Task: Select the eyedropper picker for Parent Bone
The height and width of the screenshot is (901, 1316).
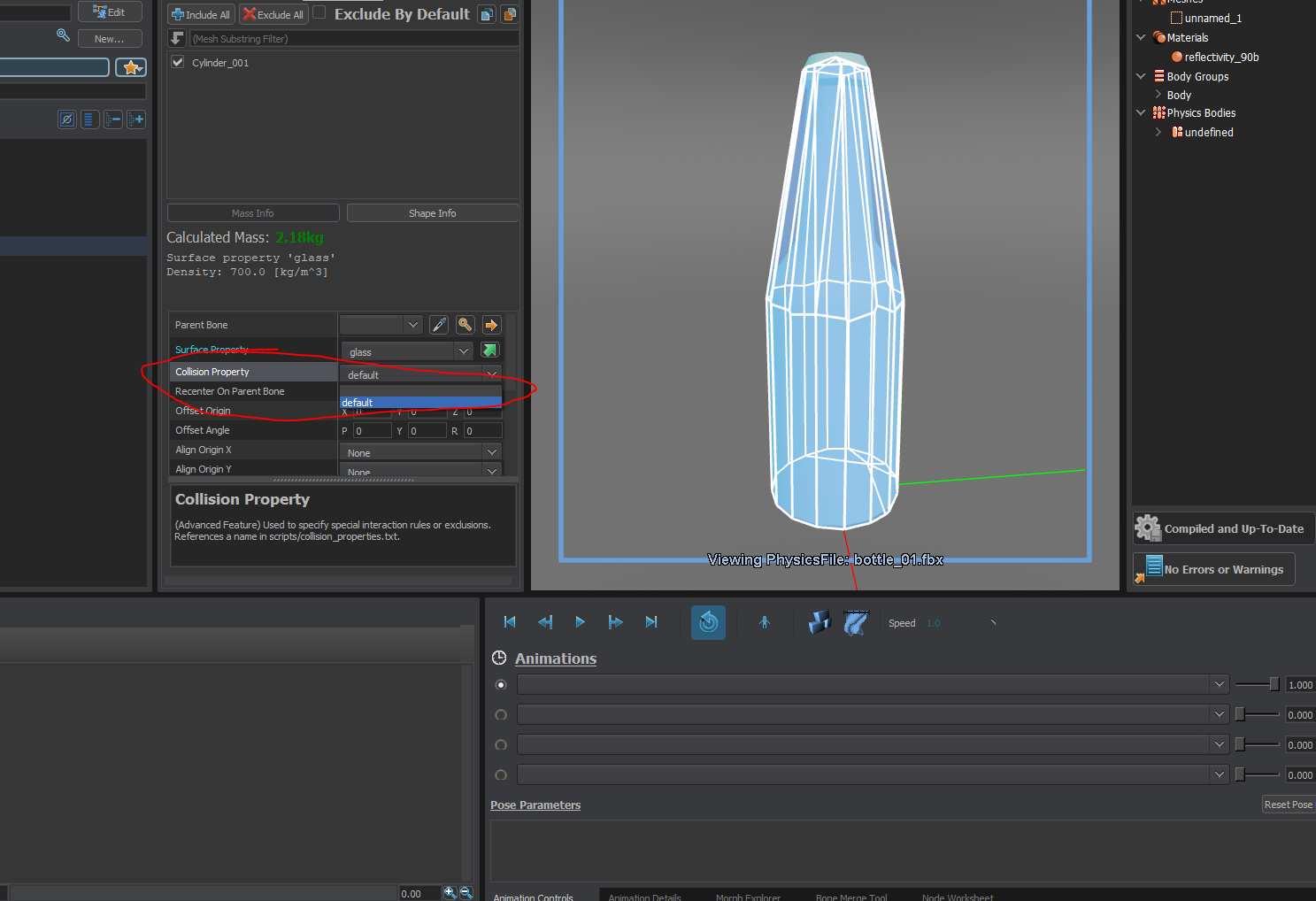Action: coord(439,324)
